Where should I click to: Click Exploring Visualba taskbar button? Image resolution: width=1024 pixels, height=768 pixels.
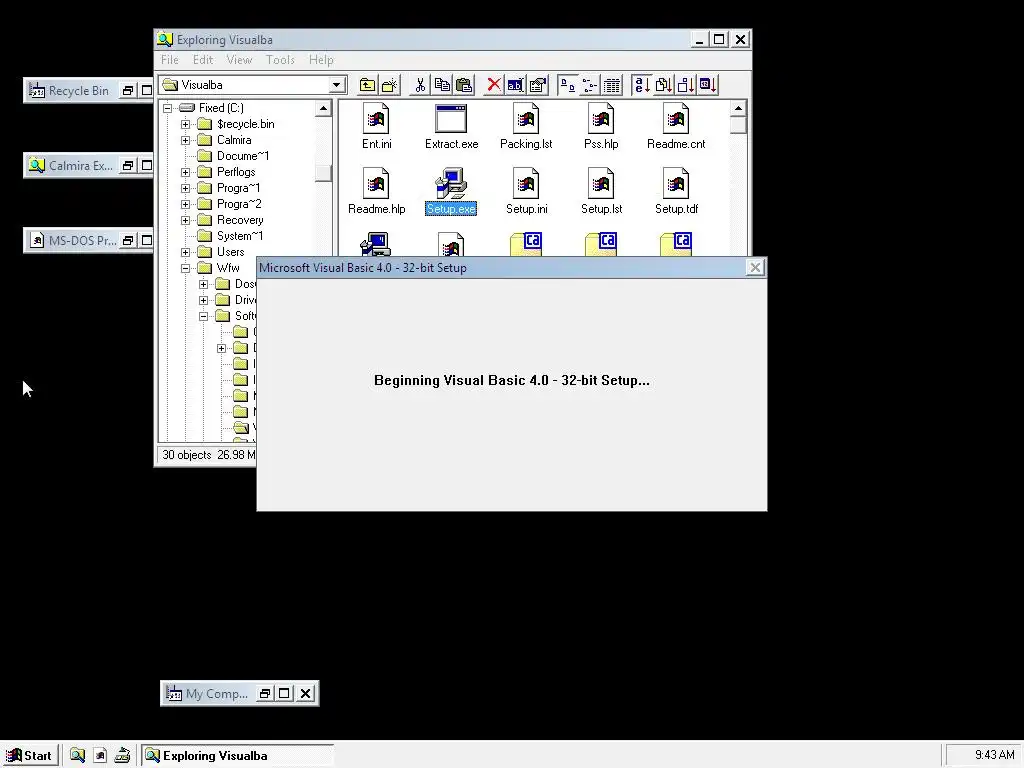click(238, 756)
